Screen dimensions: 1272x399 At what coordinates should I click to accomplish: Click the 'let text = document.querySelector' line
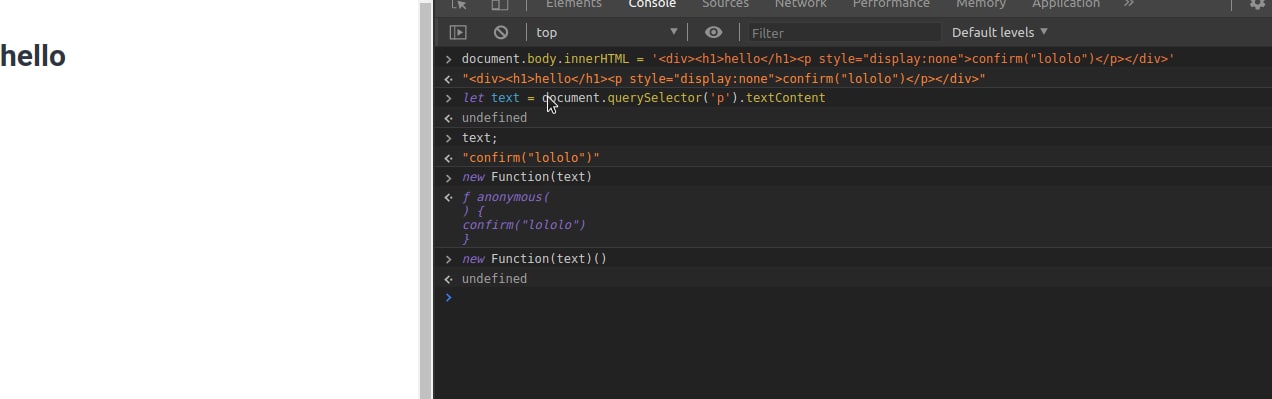point(643,98)
